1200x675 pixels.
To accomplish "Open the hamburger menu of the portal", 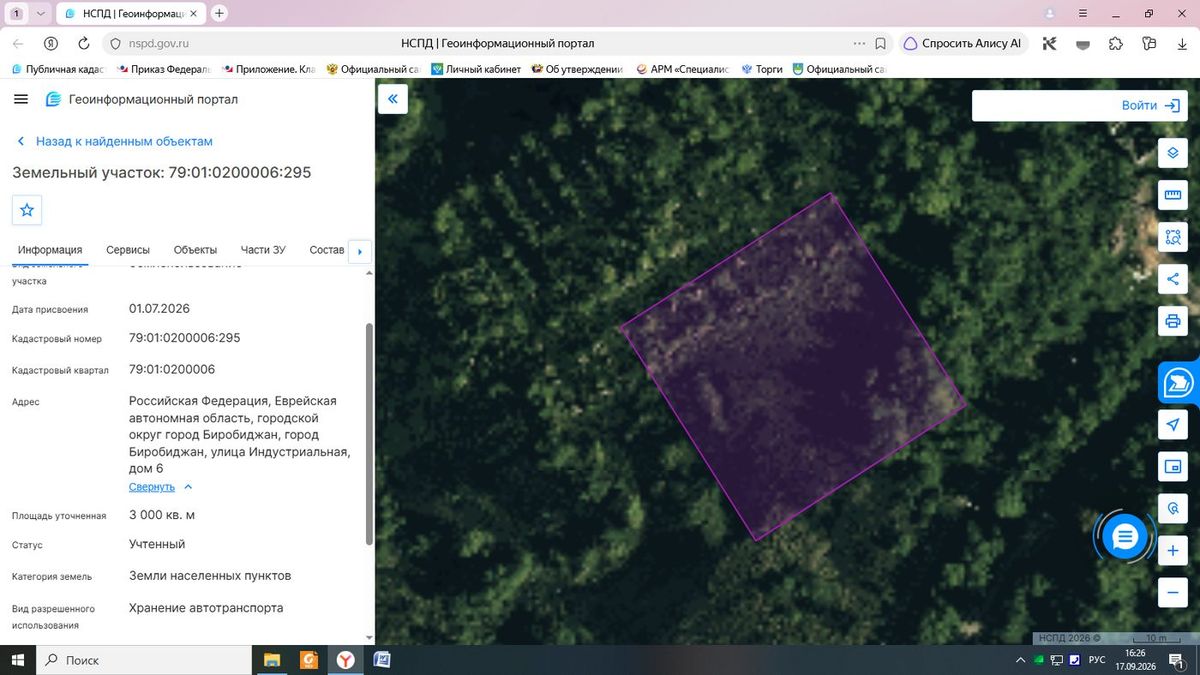I will tap(21, 99).
